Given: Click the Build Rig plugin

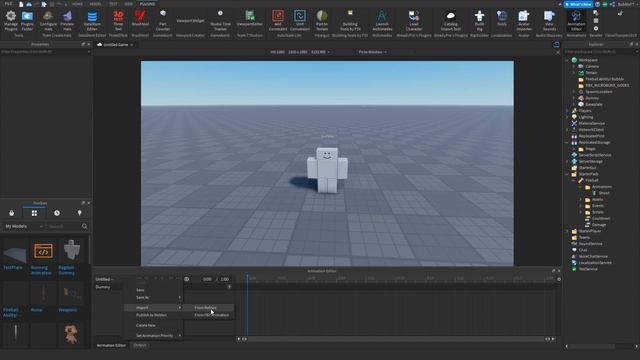Looking at the screenshot, I should 479,20.
